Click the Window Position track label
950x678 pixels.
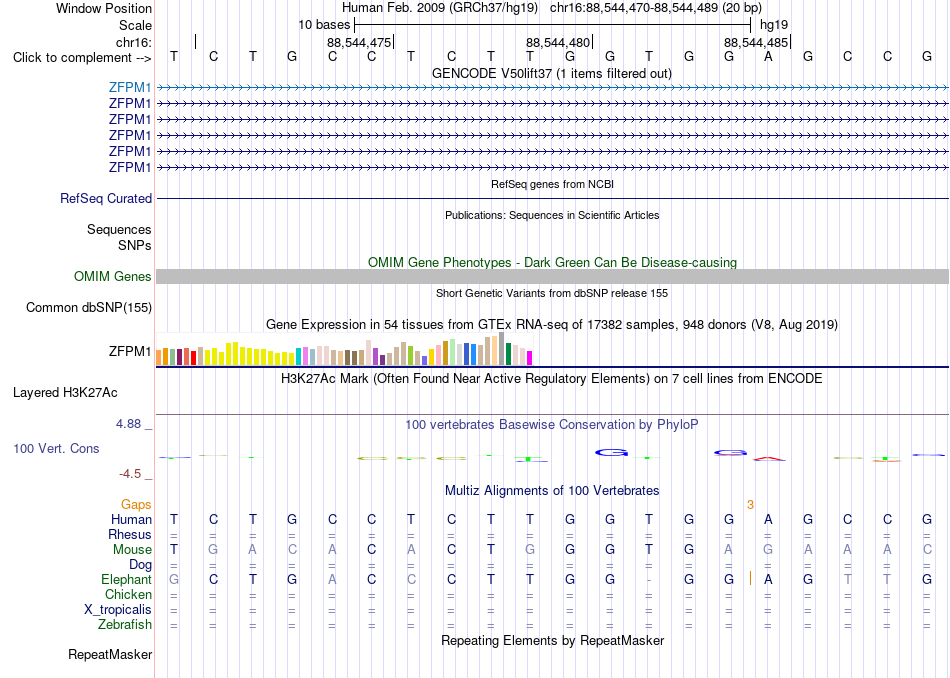click(104, 8)
